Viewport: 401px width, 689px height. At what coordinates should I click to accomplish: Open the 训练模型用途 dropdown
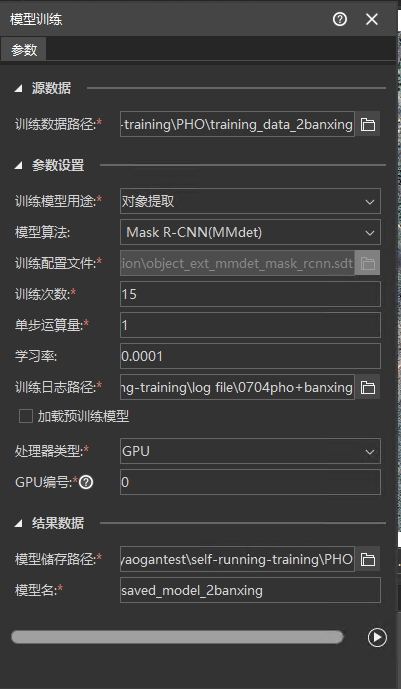(x=250, y=201)
